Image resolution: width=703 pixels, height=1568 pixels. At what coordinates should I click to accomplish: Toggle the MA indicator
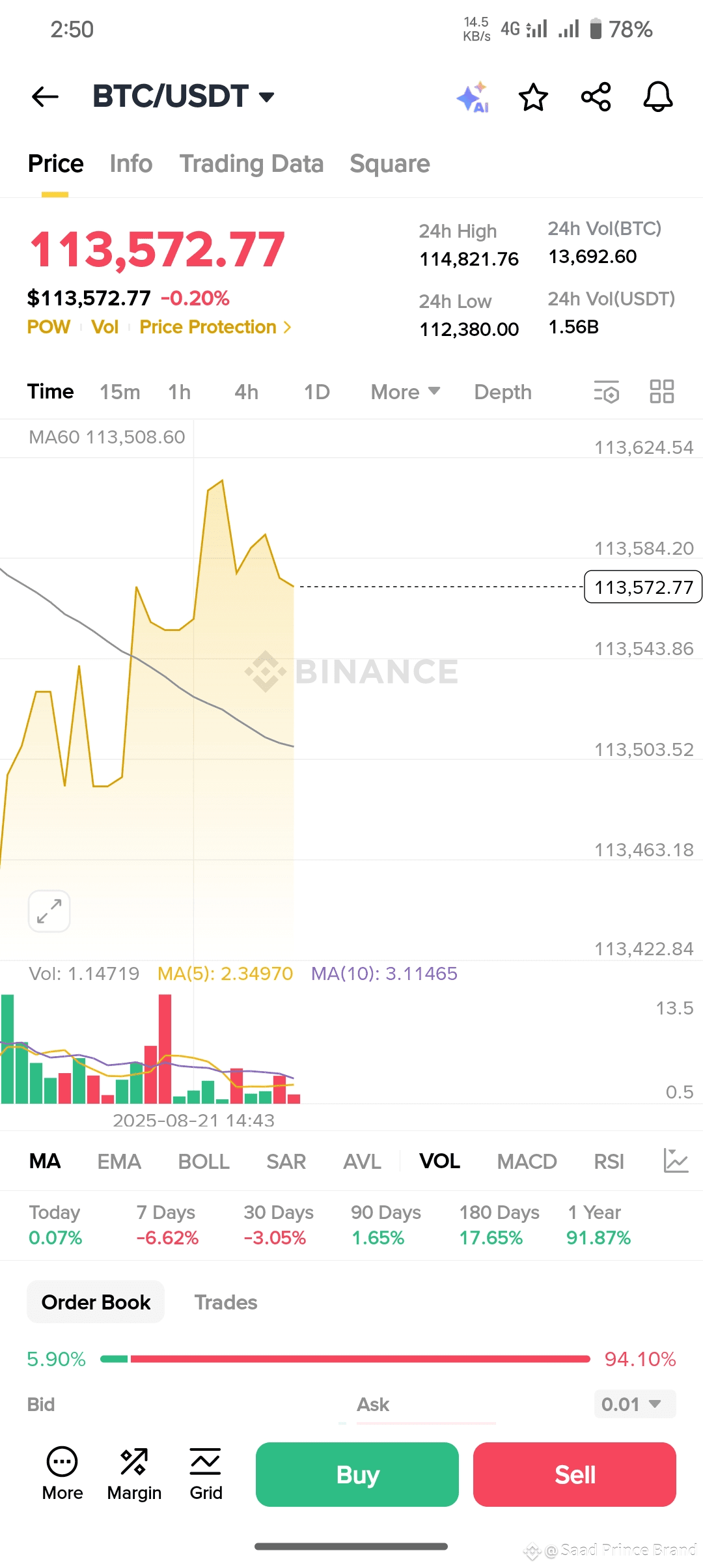(45, 1161)
